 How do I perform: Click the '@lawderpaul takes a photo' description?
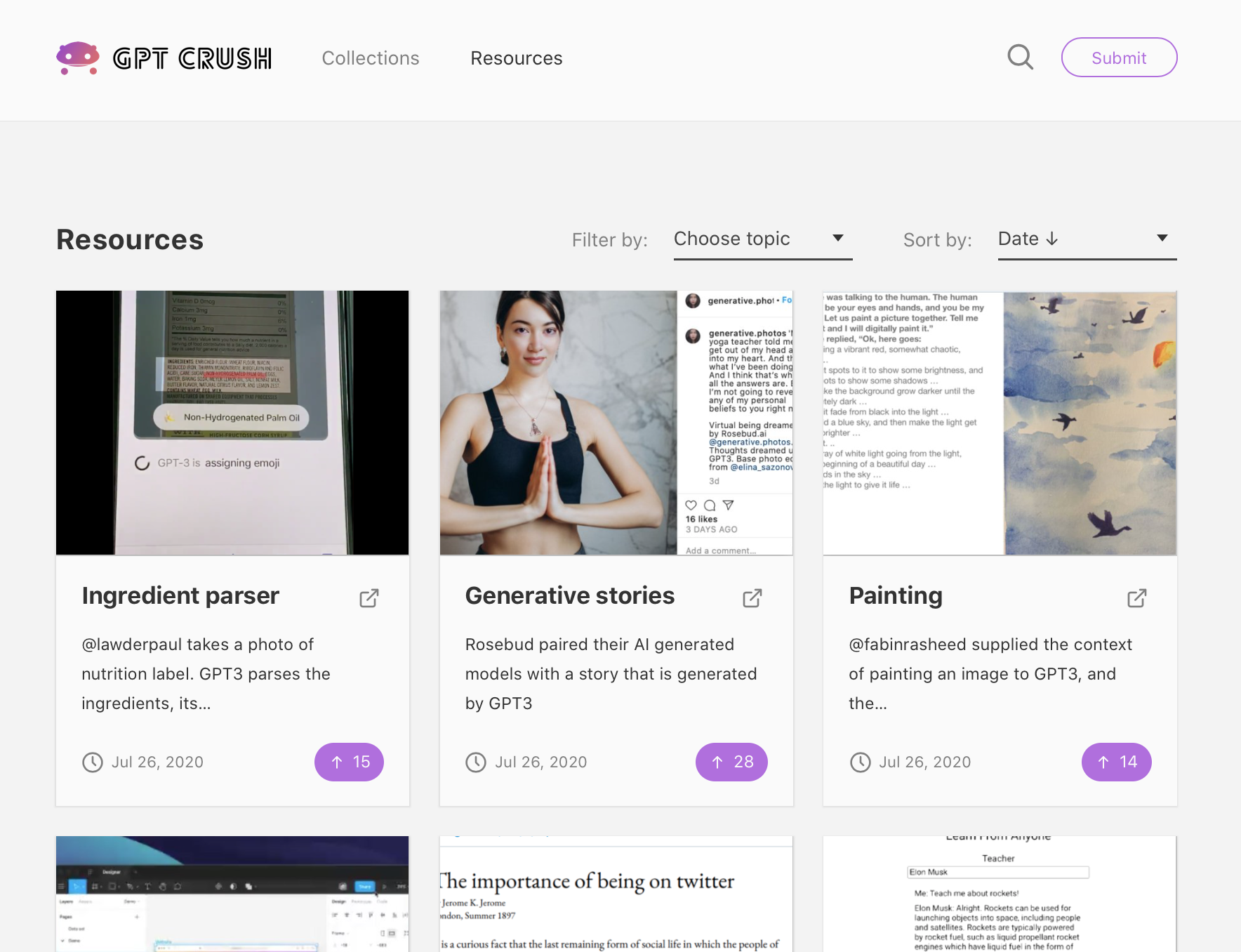206,674
